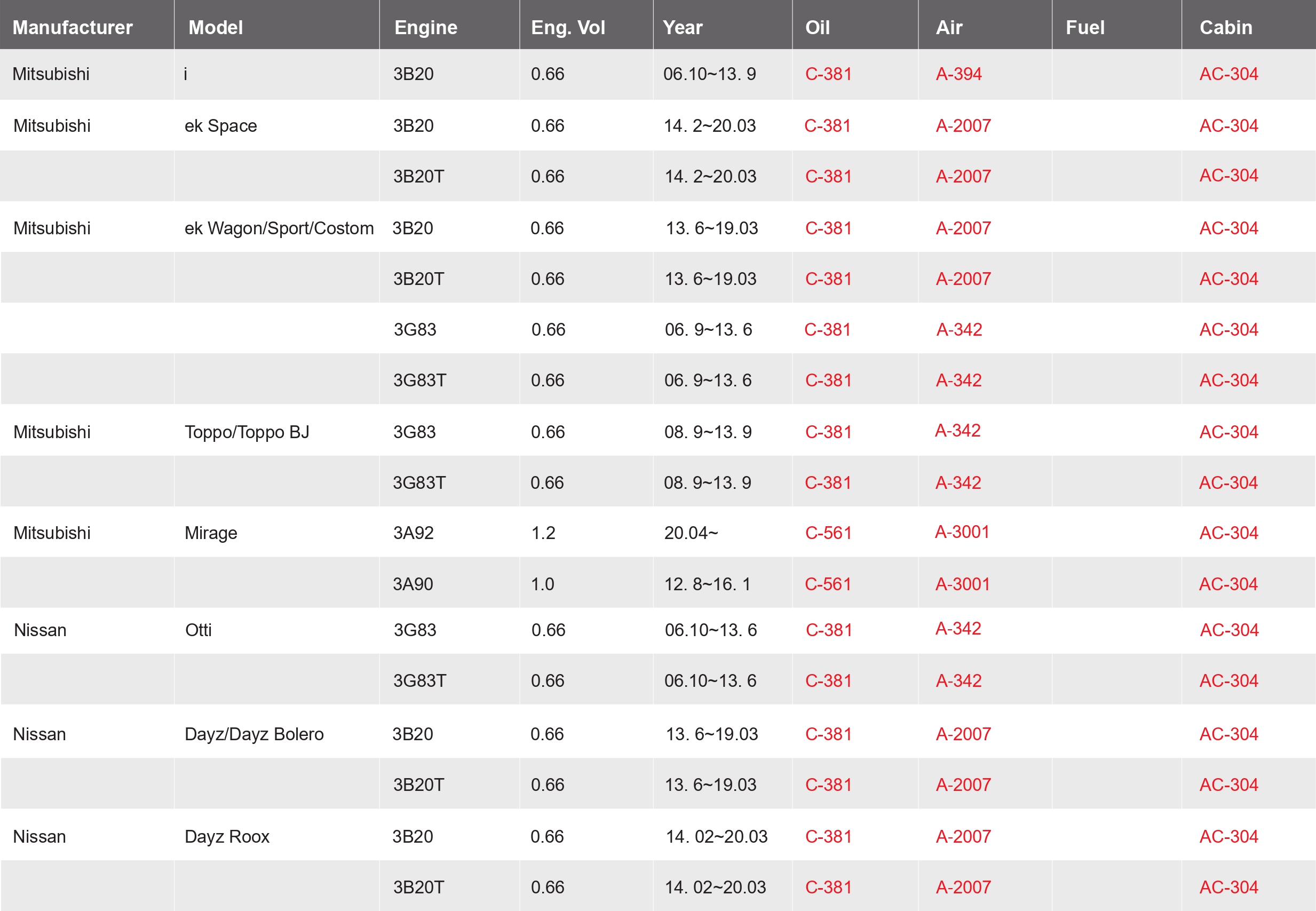Open the A-394 air filter link
Viewport: 1316px width, 911px height.
(959, 74)
